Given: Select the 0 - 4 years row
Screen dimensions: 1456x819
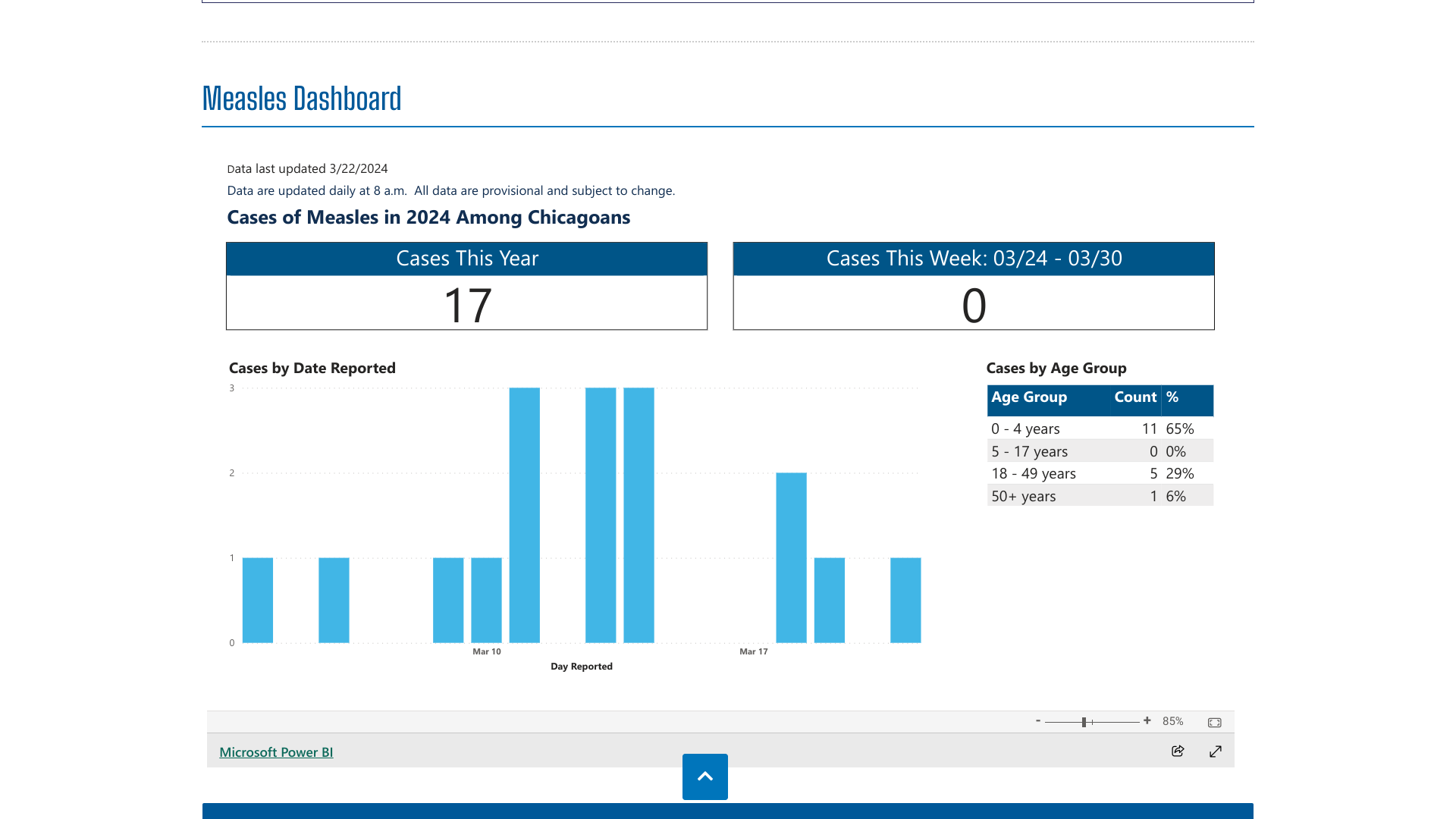Looking at the screenshot, I should (1025, 429).
